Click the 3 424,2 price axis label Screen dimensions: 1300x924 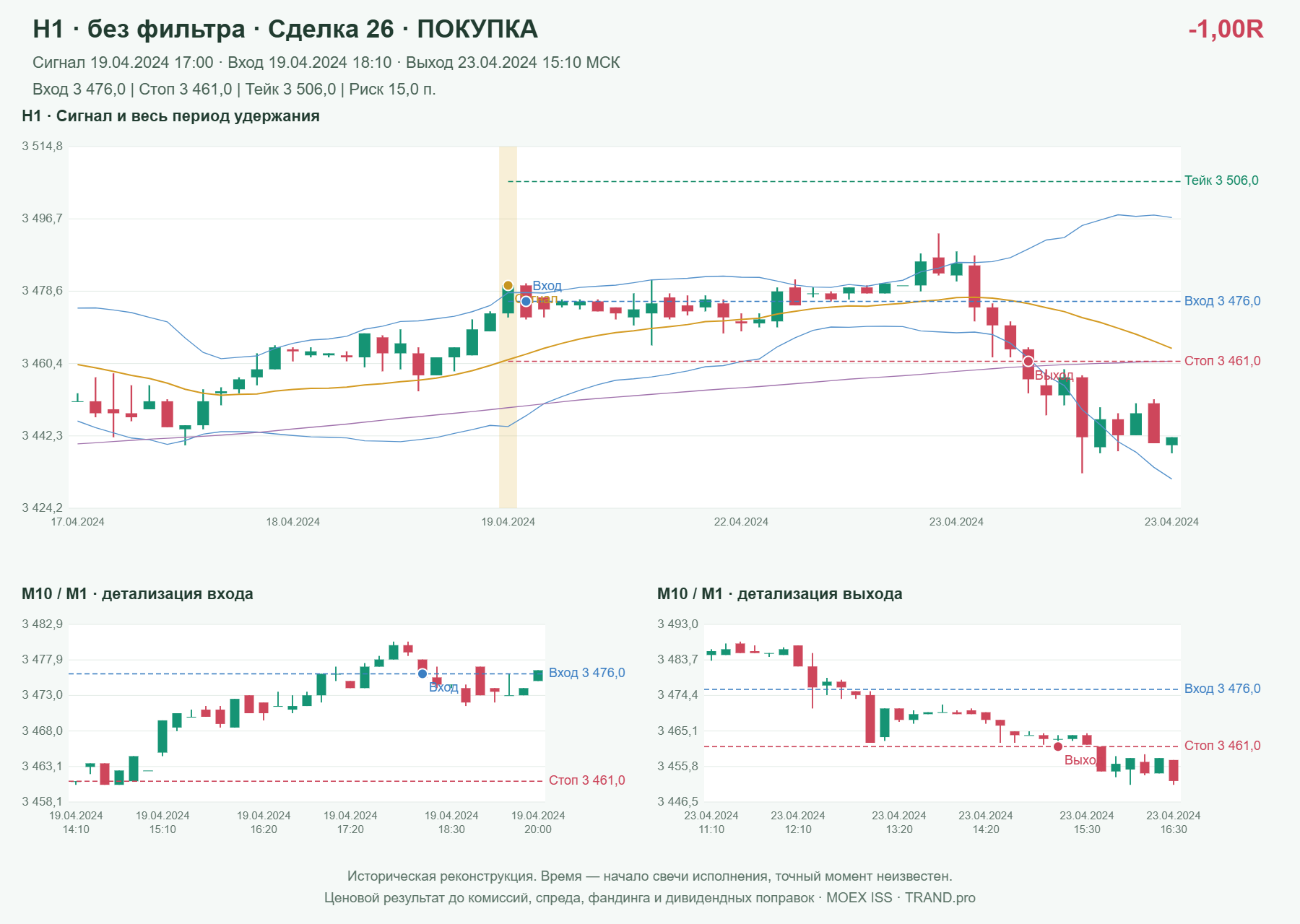tap(43, 507)
